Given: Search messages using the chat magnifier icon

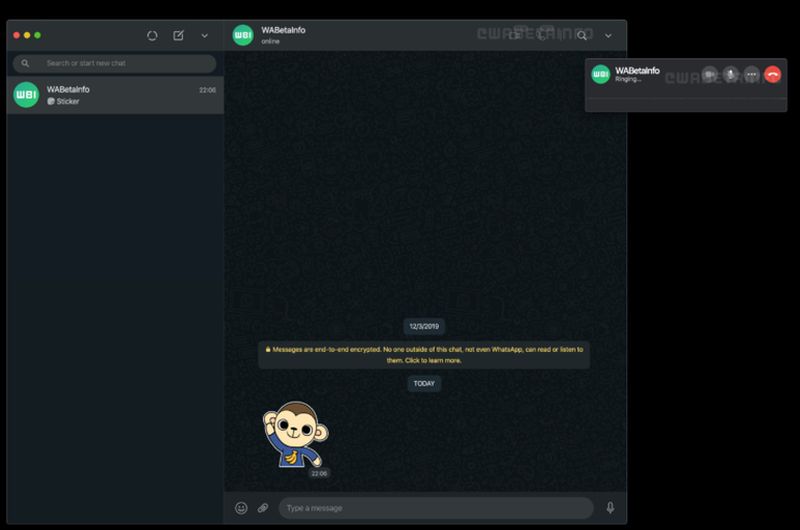Looking at the screenshot, I should [x=582, y=35].
